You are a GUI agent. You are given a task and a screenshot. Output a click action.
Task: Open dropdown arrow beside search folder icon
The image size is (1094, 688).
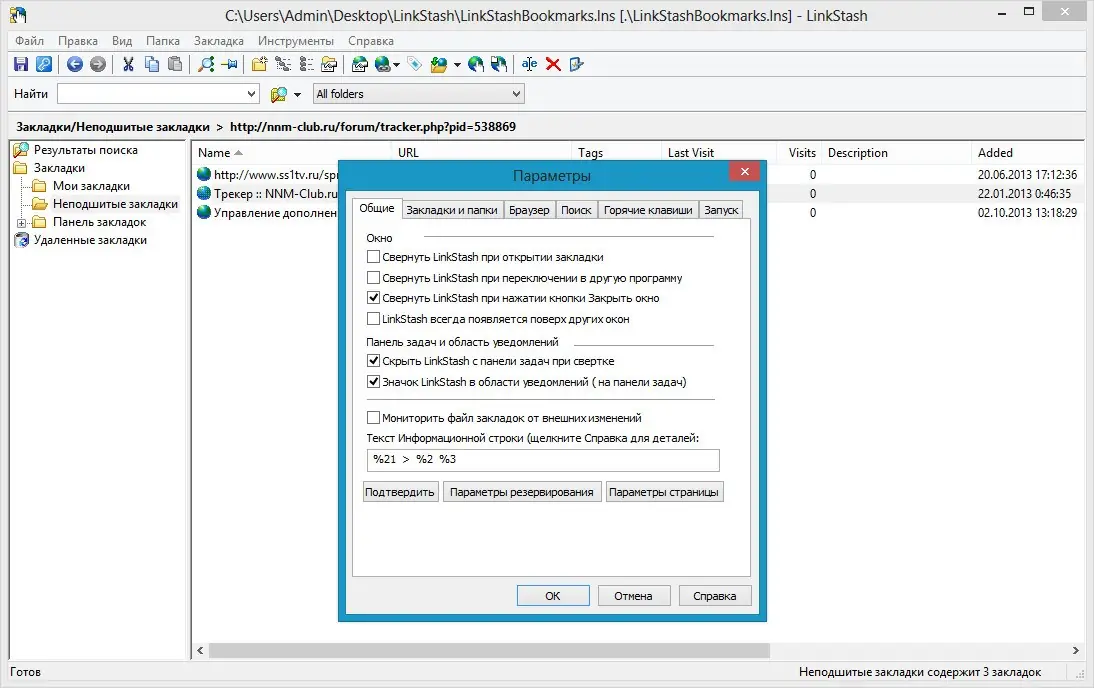click(297, 94)
